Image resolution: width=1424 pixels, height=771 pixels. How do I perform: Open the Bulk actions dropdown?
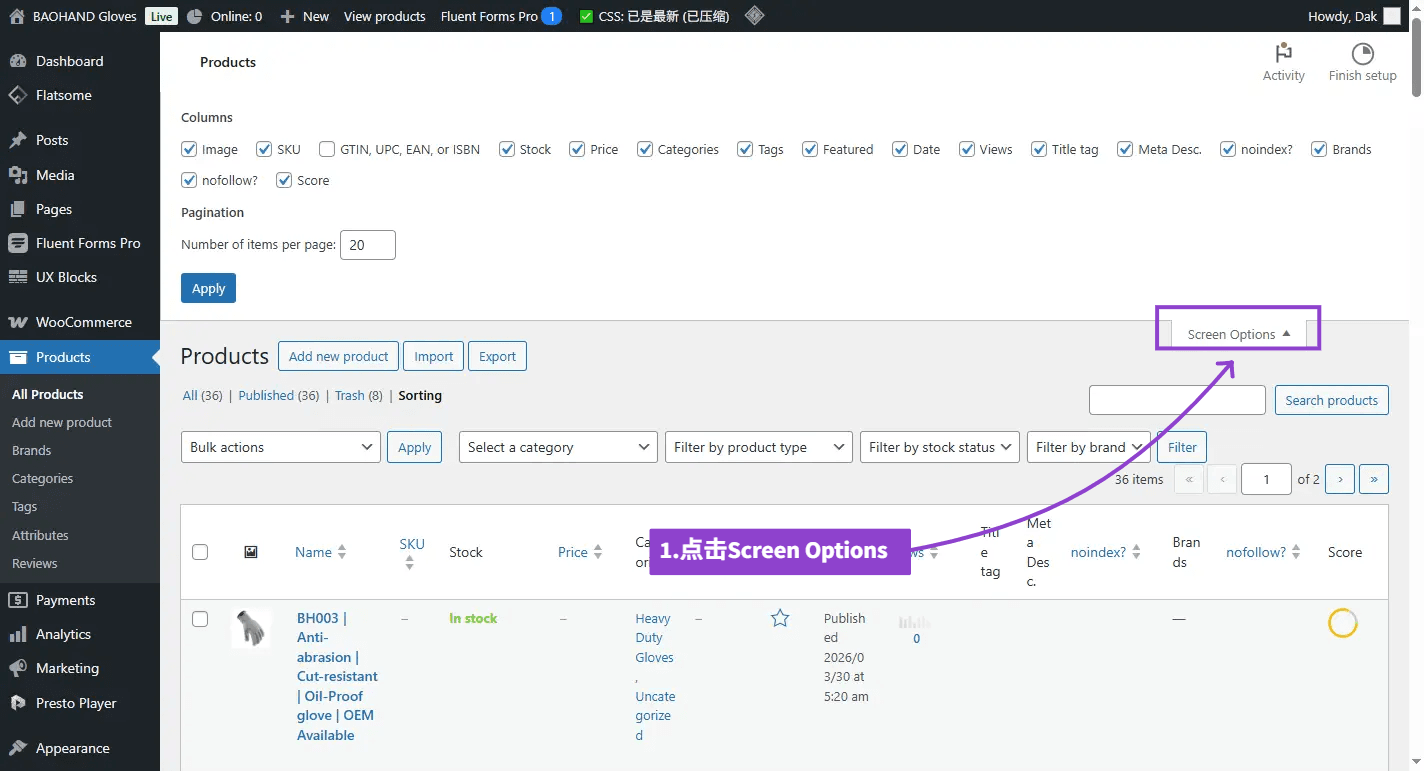point(280,447)
